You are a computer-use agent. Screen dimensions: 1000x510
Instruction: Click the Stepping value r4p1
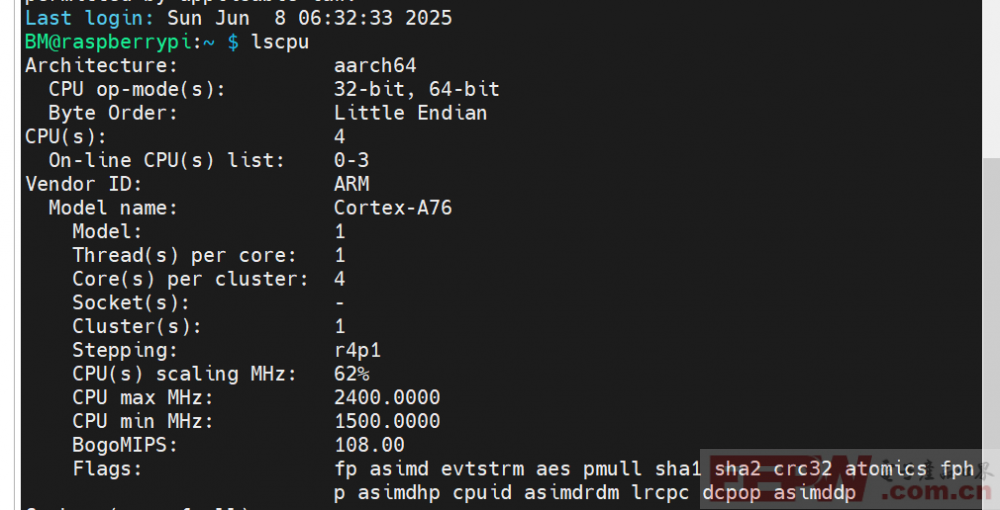pos(357,350)
